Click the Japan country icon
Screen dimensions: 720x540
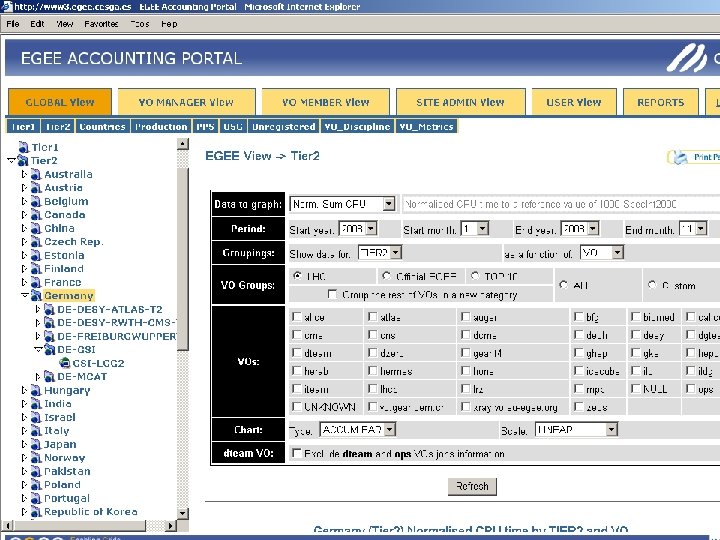tap(36, 444)
